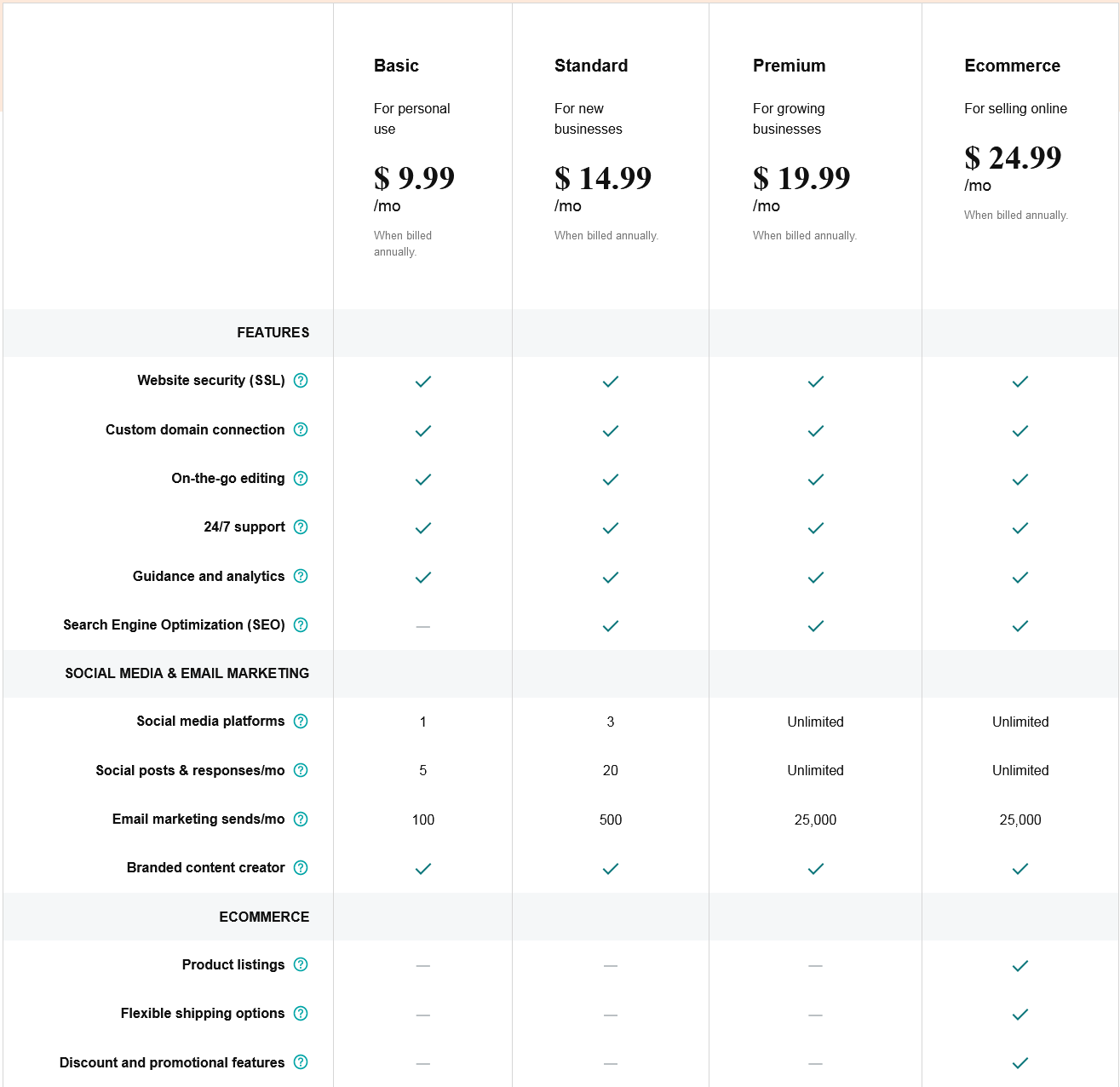
Task: Click the Email marketing sends help icon
Action: pyautogui.click(x=301, y=820)
